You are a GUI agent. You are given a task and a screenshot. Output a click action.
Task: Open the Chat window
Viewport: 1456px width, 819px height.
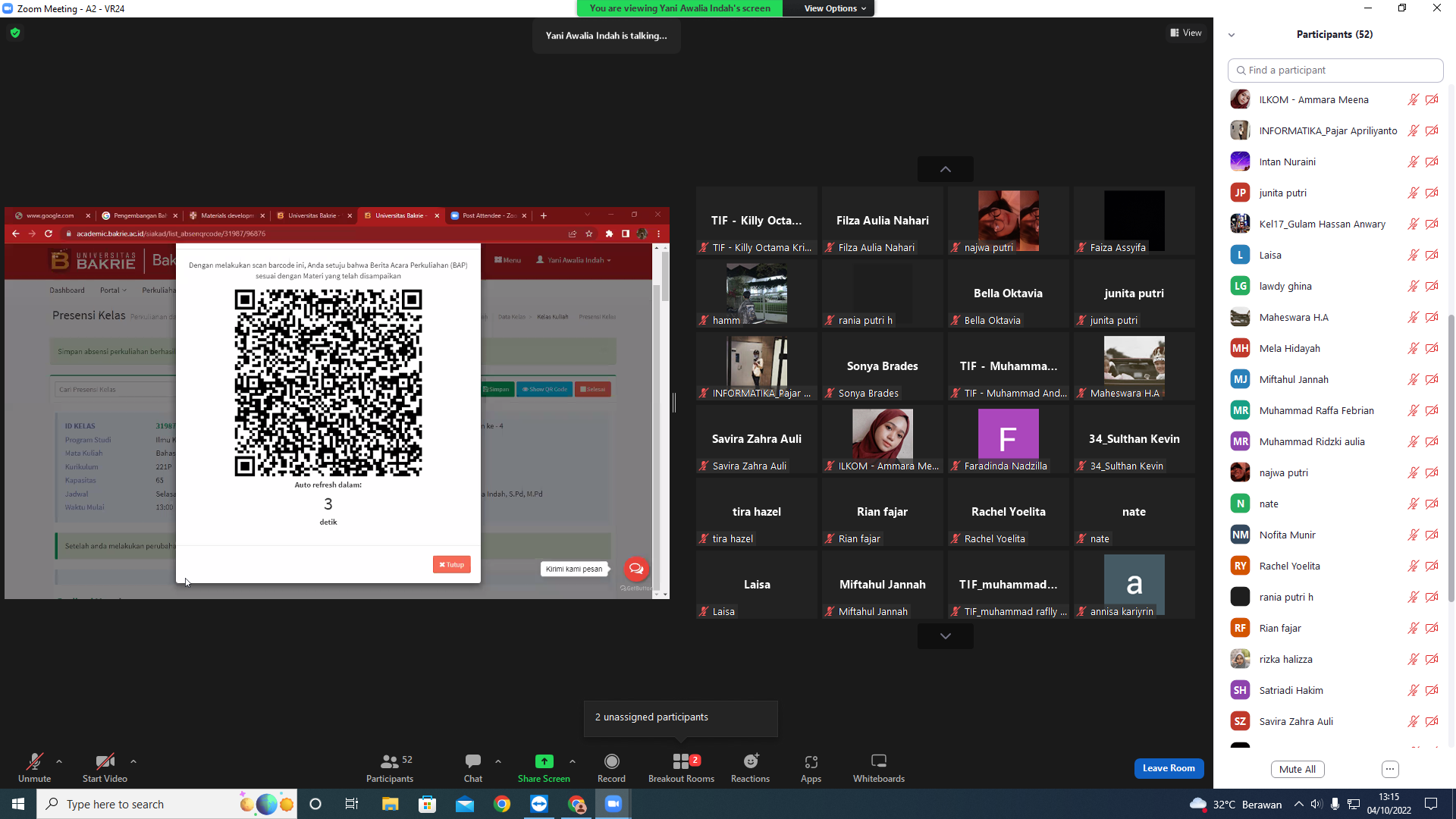pyautogui.click(x=473, y=767)
